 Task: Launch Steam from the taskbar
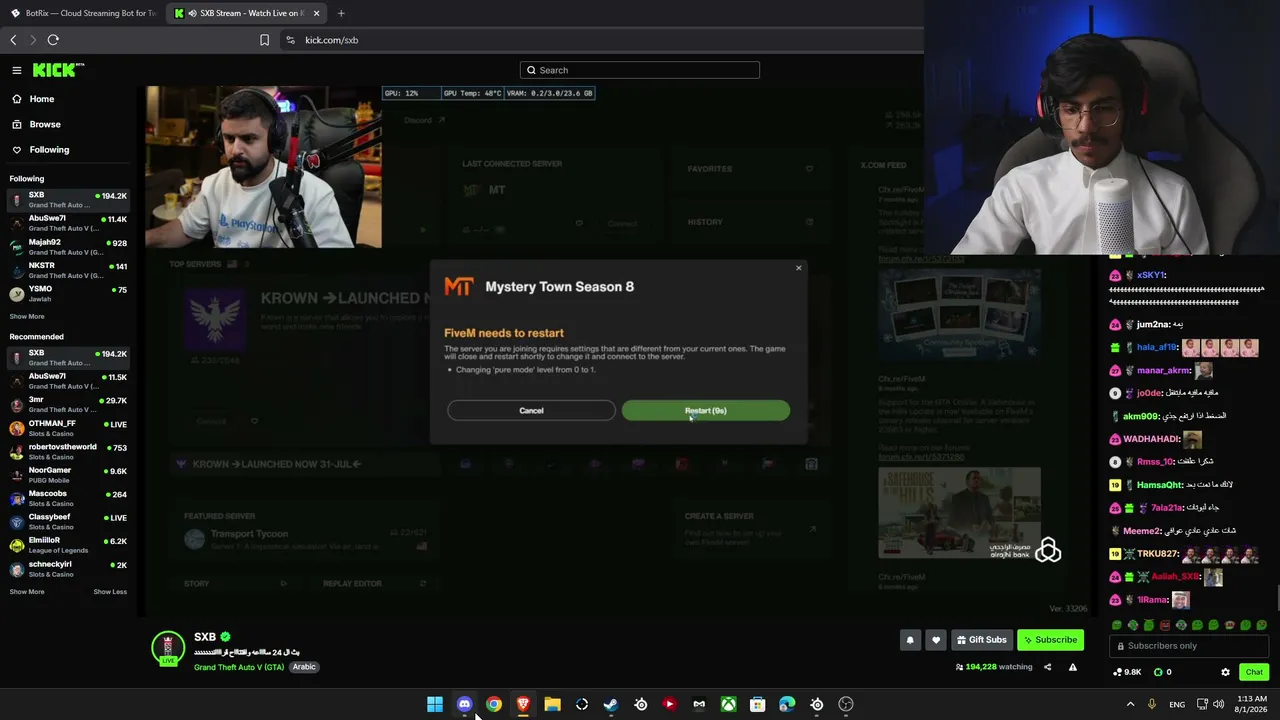(611, 704)
